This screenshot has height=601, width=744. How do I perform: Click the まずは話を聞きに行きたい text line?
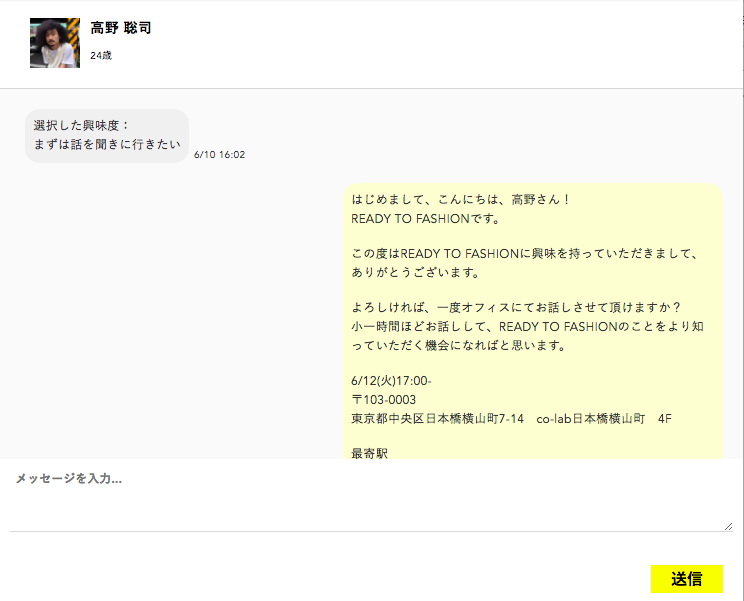pos(107,145)
